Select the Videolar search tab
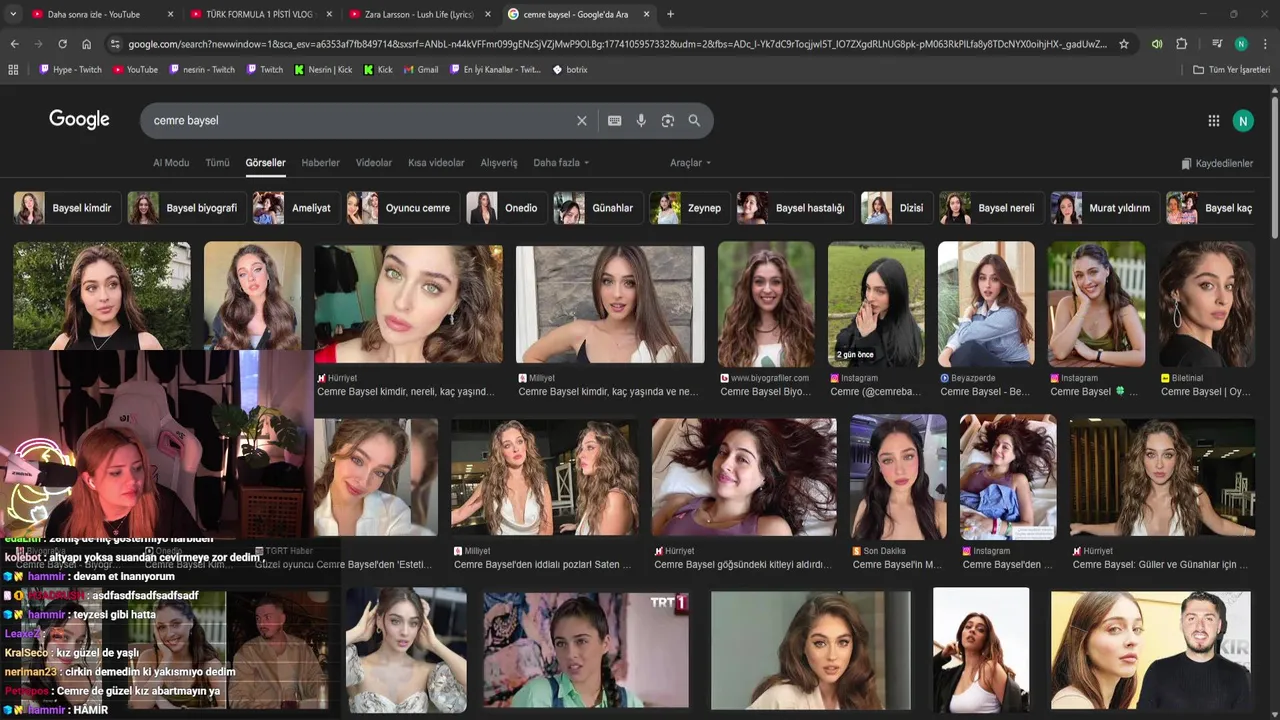This screenshot has width=1280, height=720. click(374, 163)
